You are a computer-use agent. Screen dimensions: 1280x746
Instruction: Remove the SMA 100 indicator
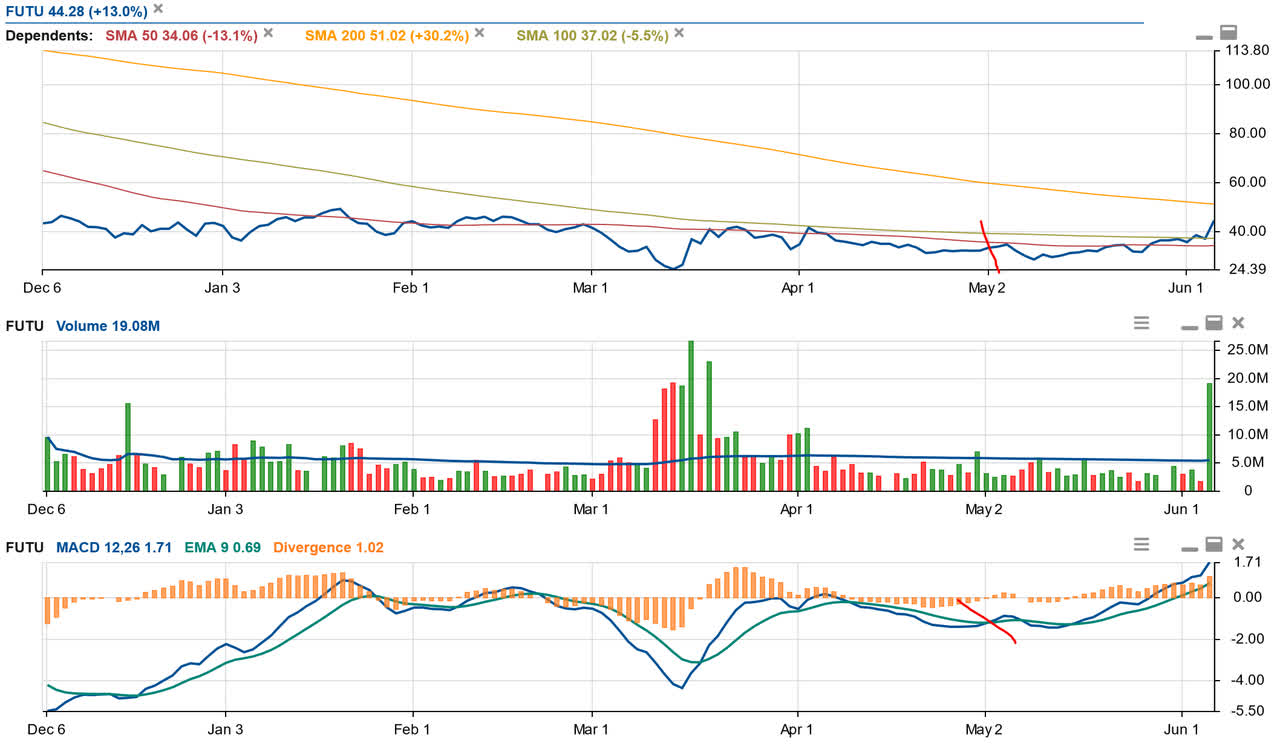click(679, 33)
